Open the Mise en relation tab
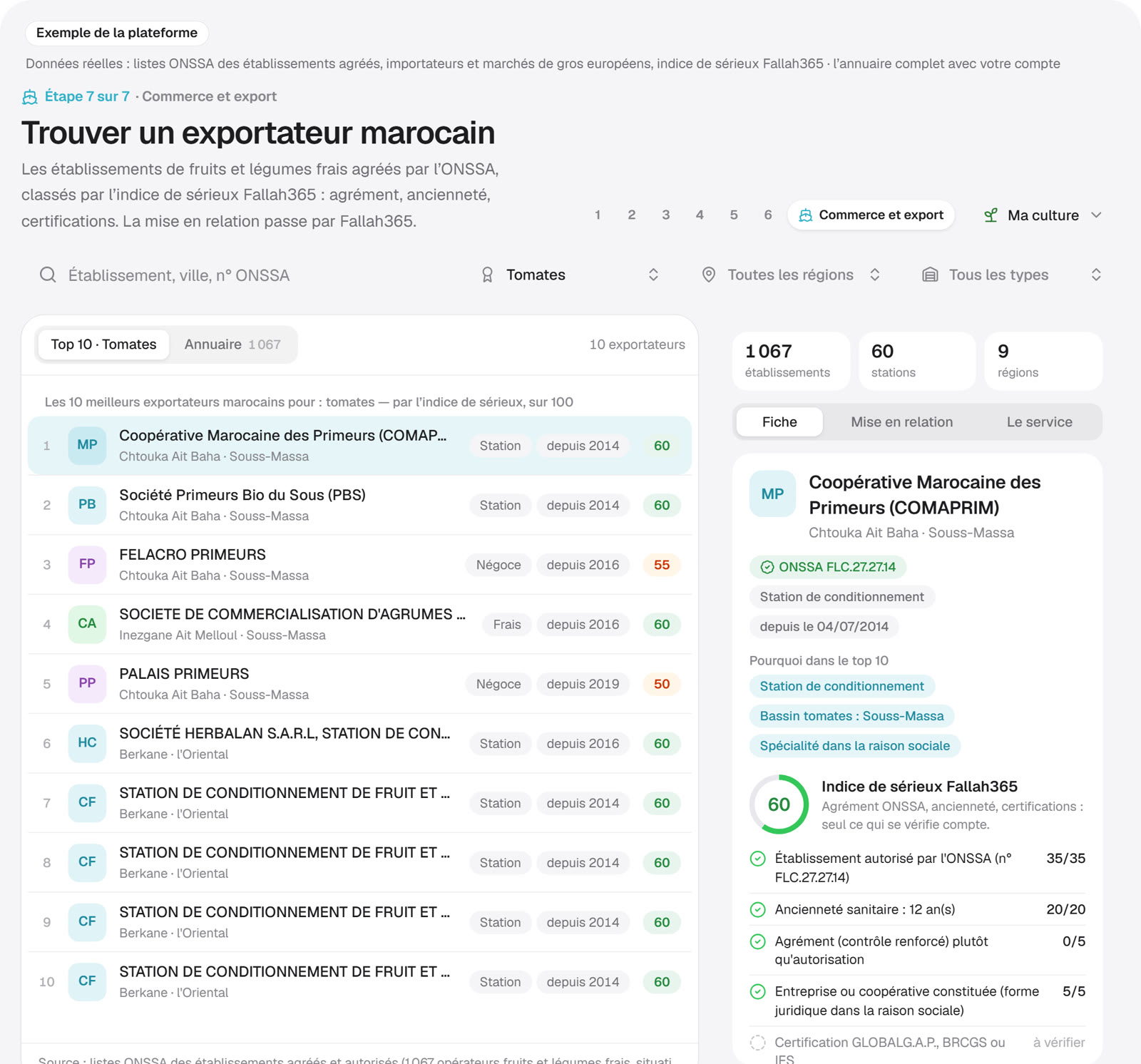 (901, 422)
